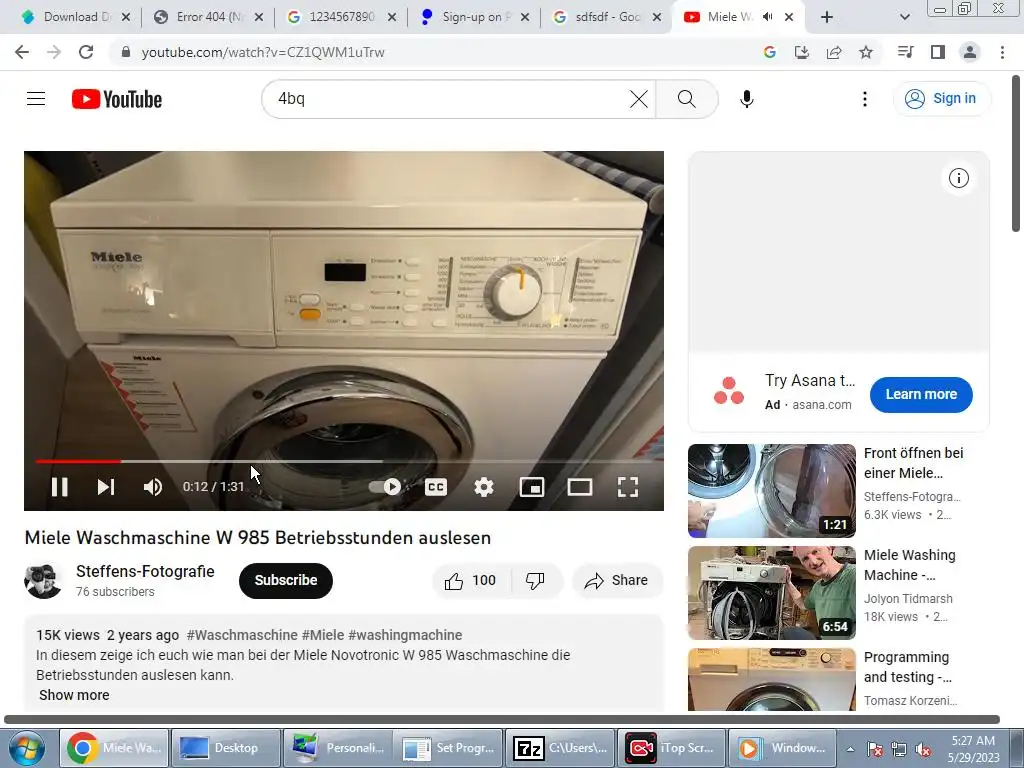
Task: Go back in the browser
Action: [x=22, y=52]
